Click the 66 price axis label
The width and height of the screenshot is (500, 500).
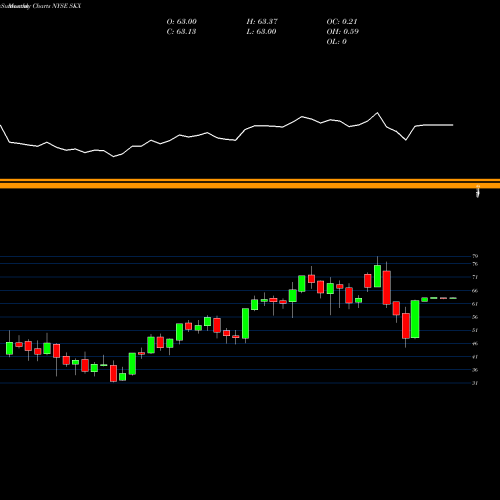(x=475, y=291)
